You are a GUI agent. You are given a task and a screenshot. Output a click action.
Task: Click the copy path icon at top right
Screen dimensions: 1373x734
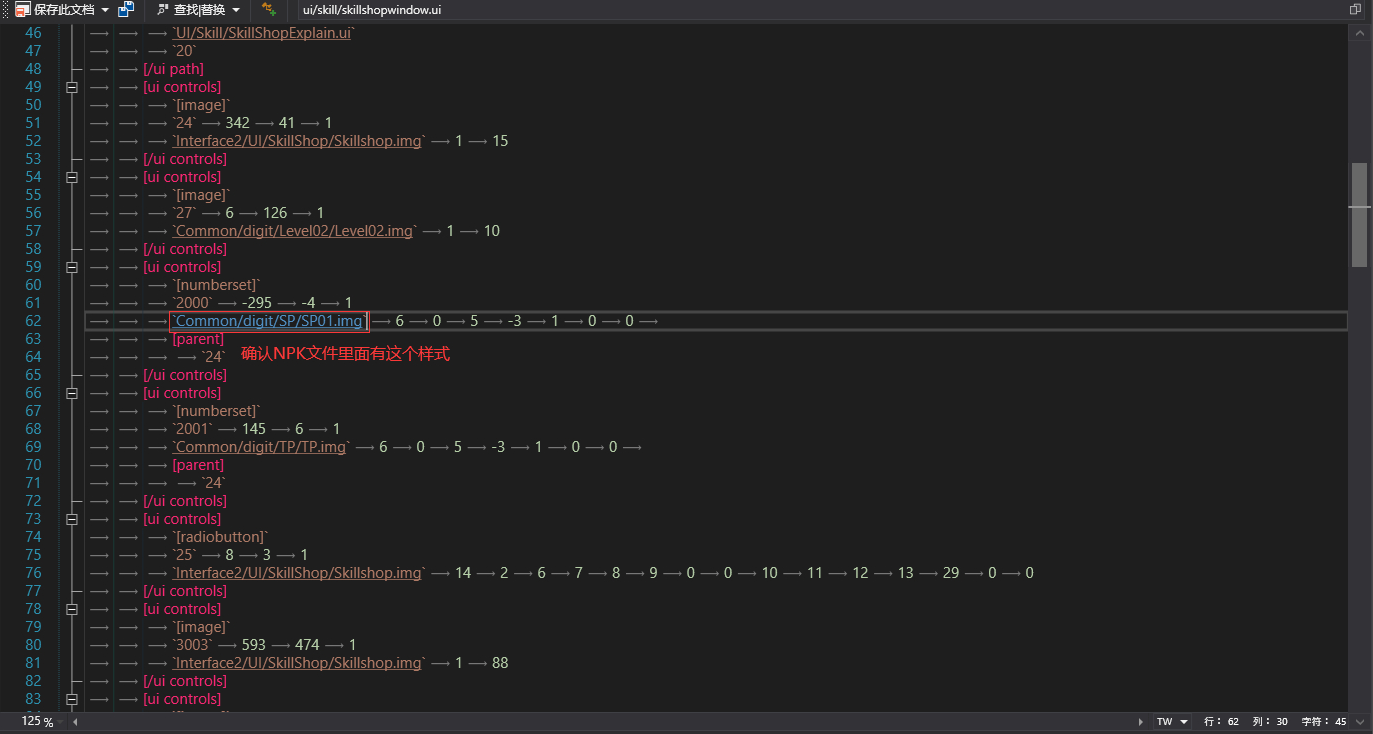[x=1355, y=9]
